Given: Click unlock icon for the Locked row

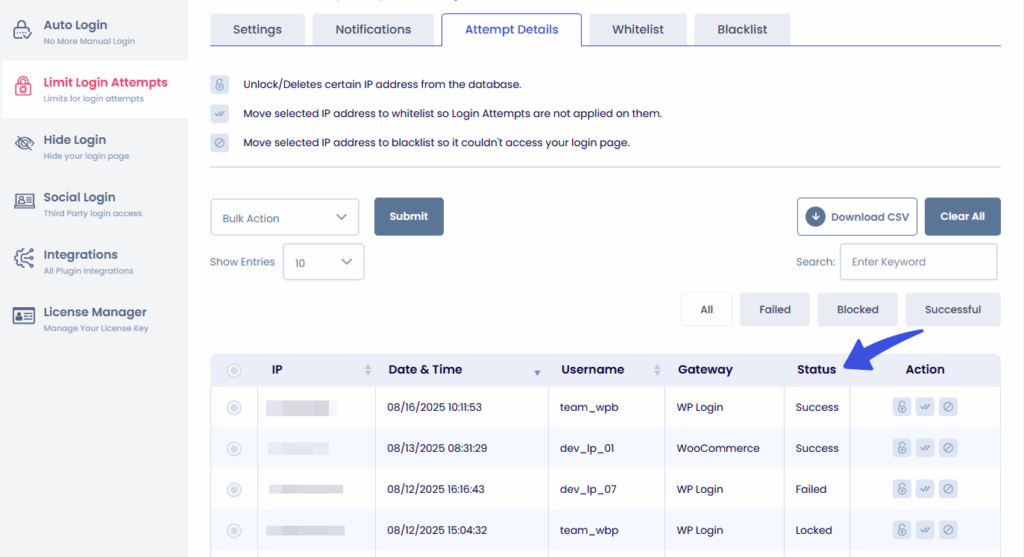Looking at the screenshot, I should (x=901, y=530).
